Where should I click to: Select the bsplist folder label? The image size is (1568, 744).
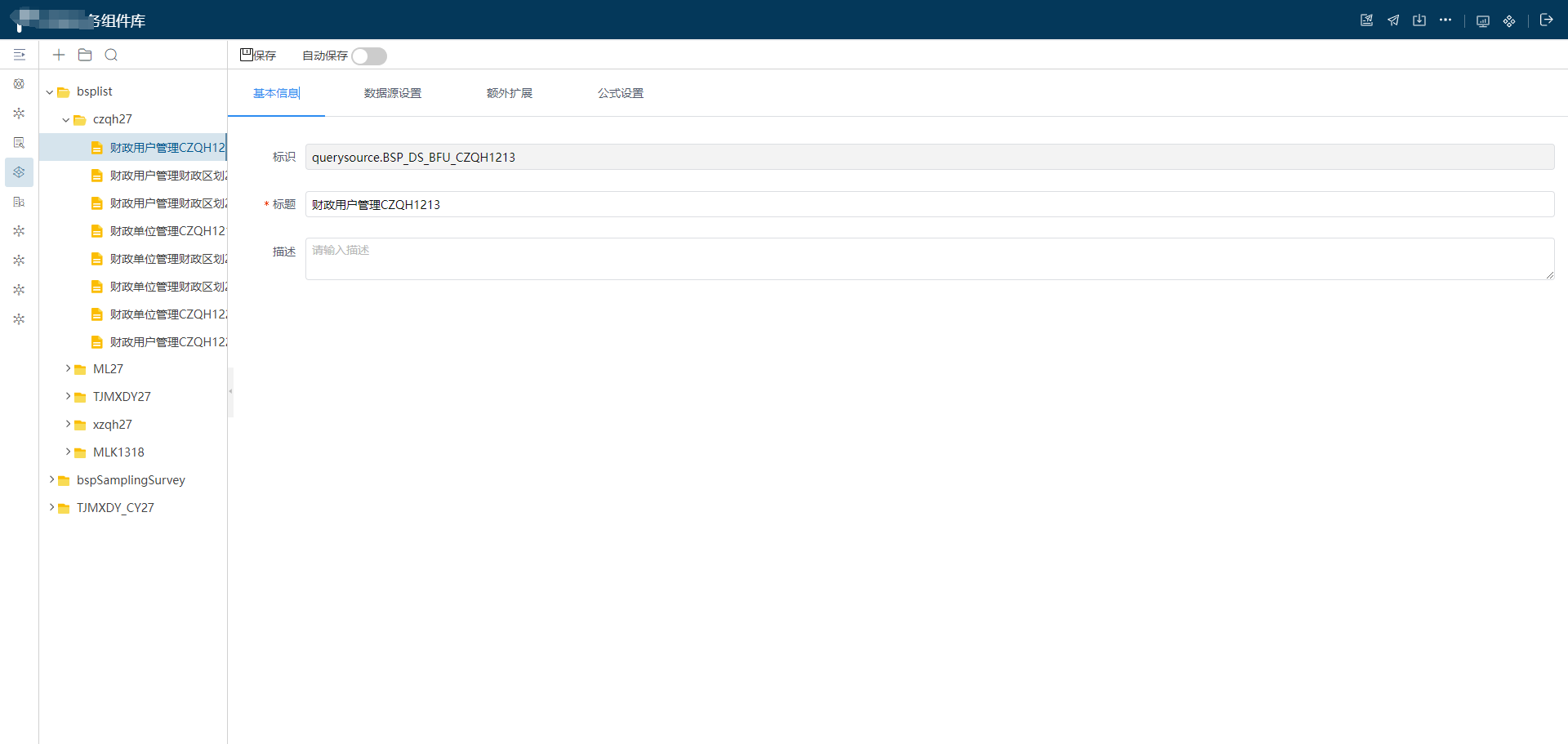tap(95, 91)
